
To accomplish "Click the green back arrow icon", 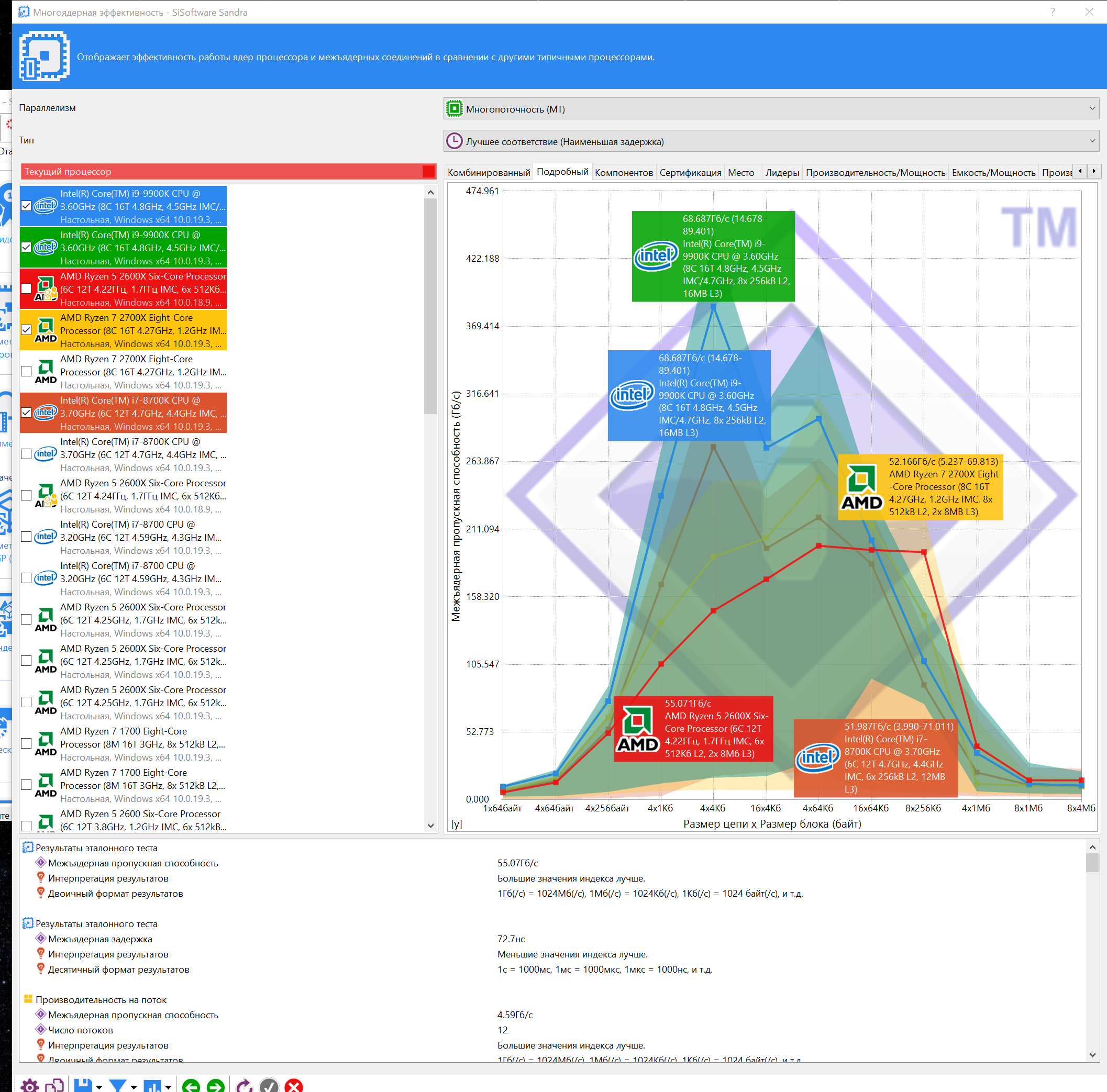I will point(191,1085).
